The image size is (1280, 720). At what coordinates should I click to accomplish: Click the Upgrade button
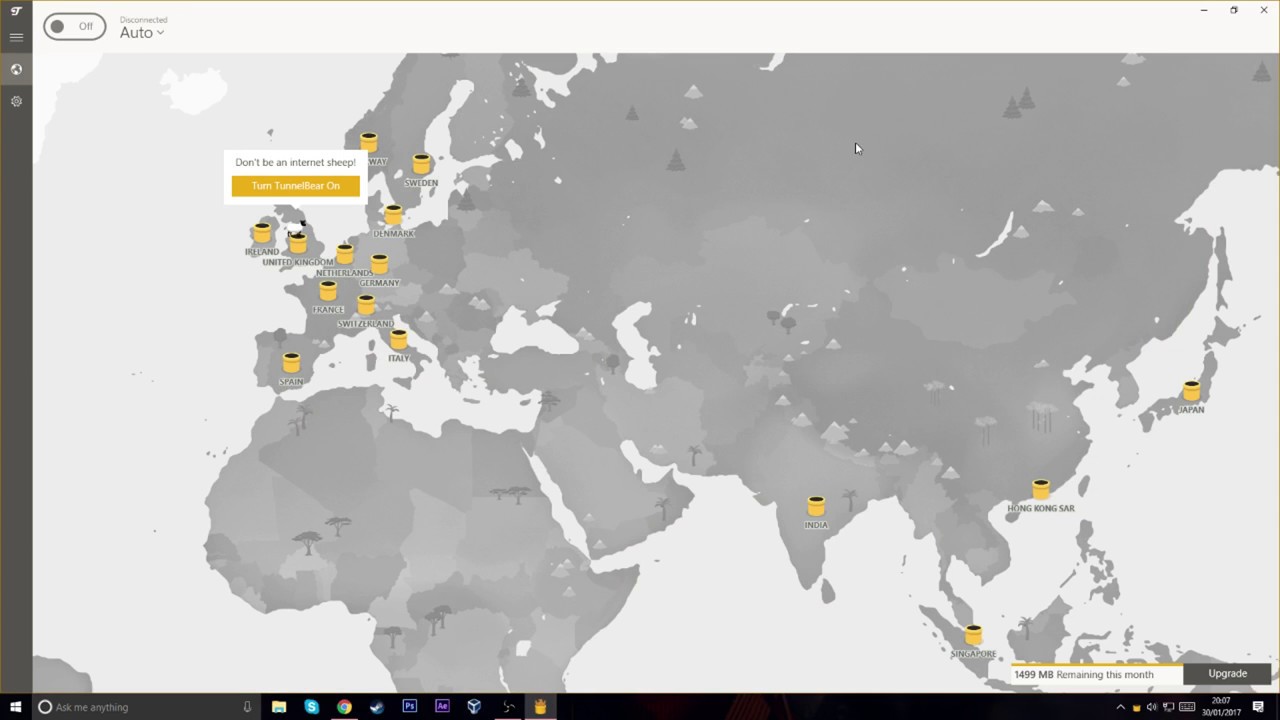pyautogui.click(x=1227, y=674)
